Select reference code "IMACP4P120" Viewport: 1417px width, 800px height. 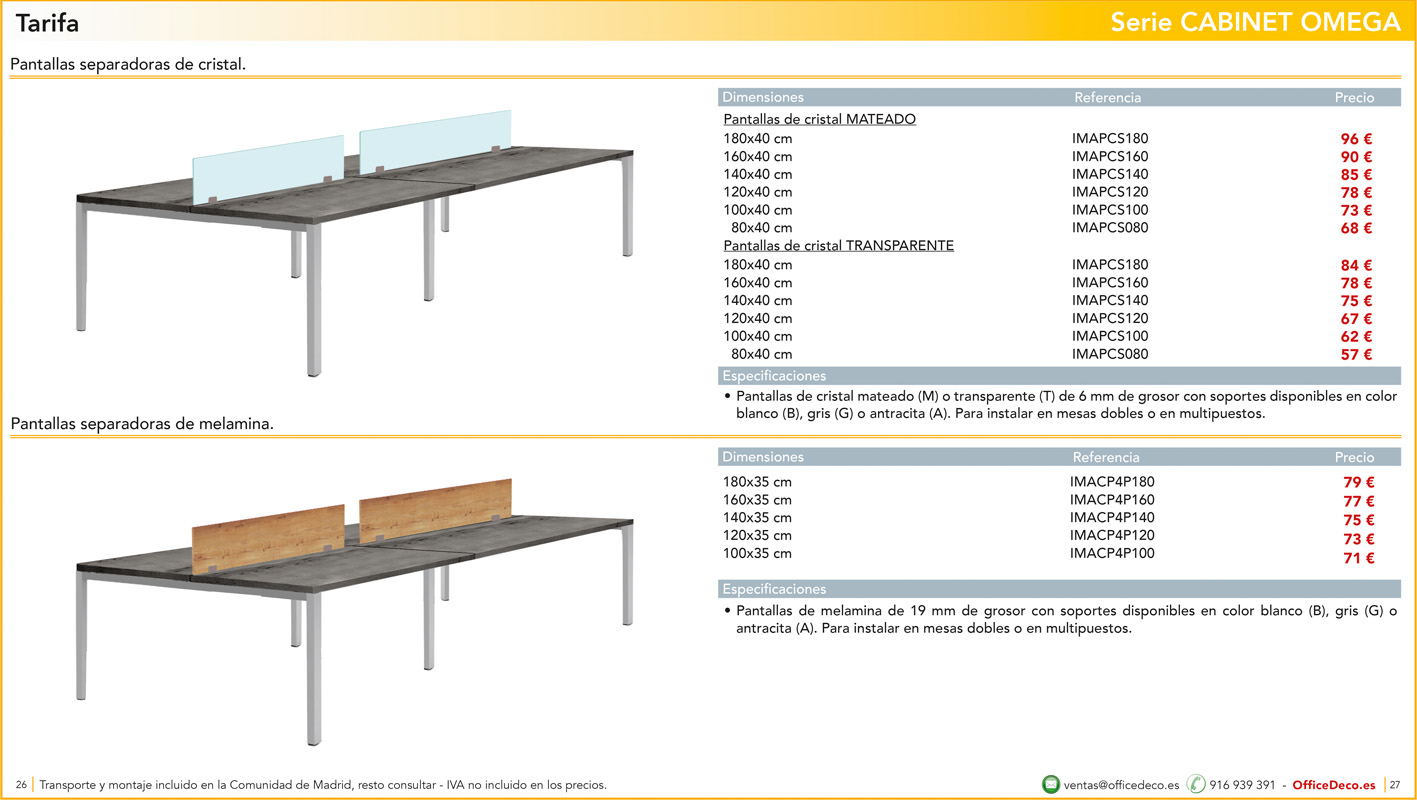(1112, 536)
